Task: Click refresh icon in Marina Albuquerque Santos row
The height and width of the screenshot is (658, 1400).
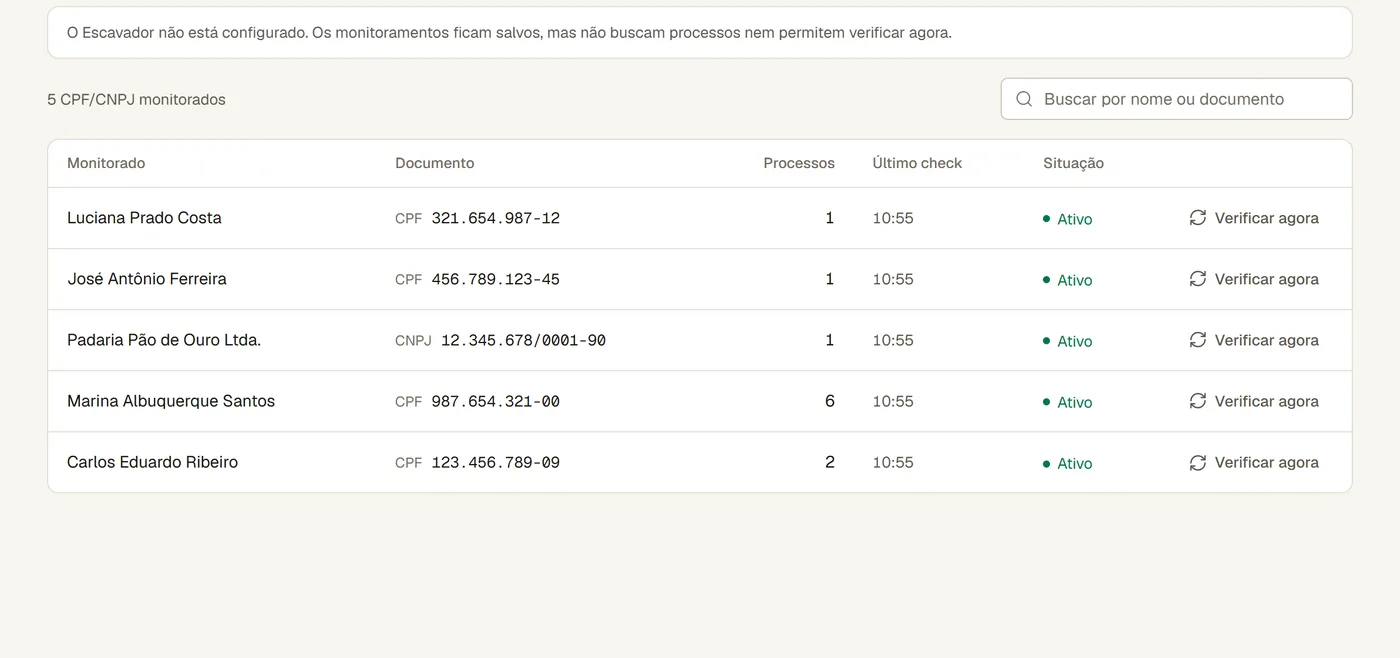Action: coord(1197,401)
